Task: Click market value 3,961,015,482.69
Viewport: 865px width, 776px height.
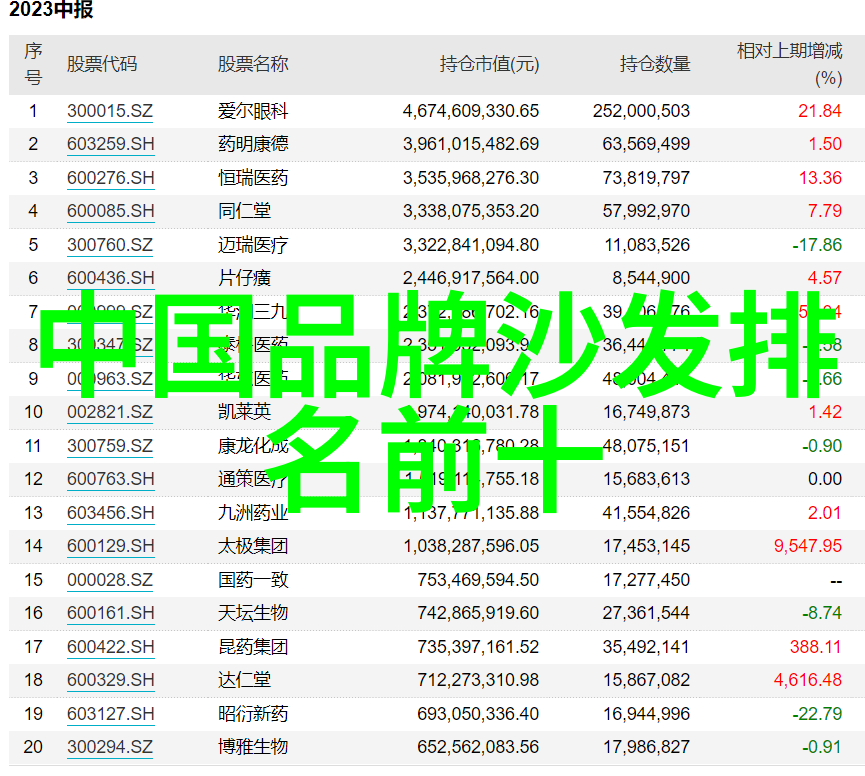Action: pos(471,144)
